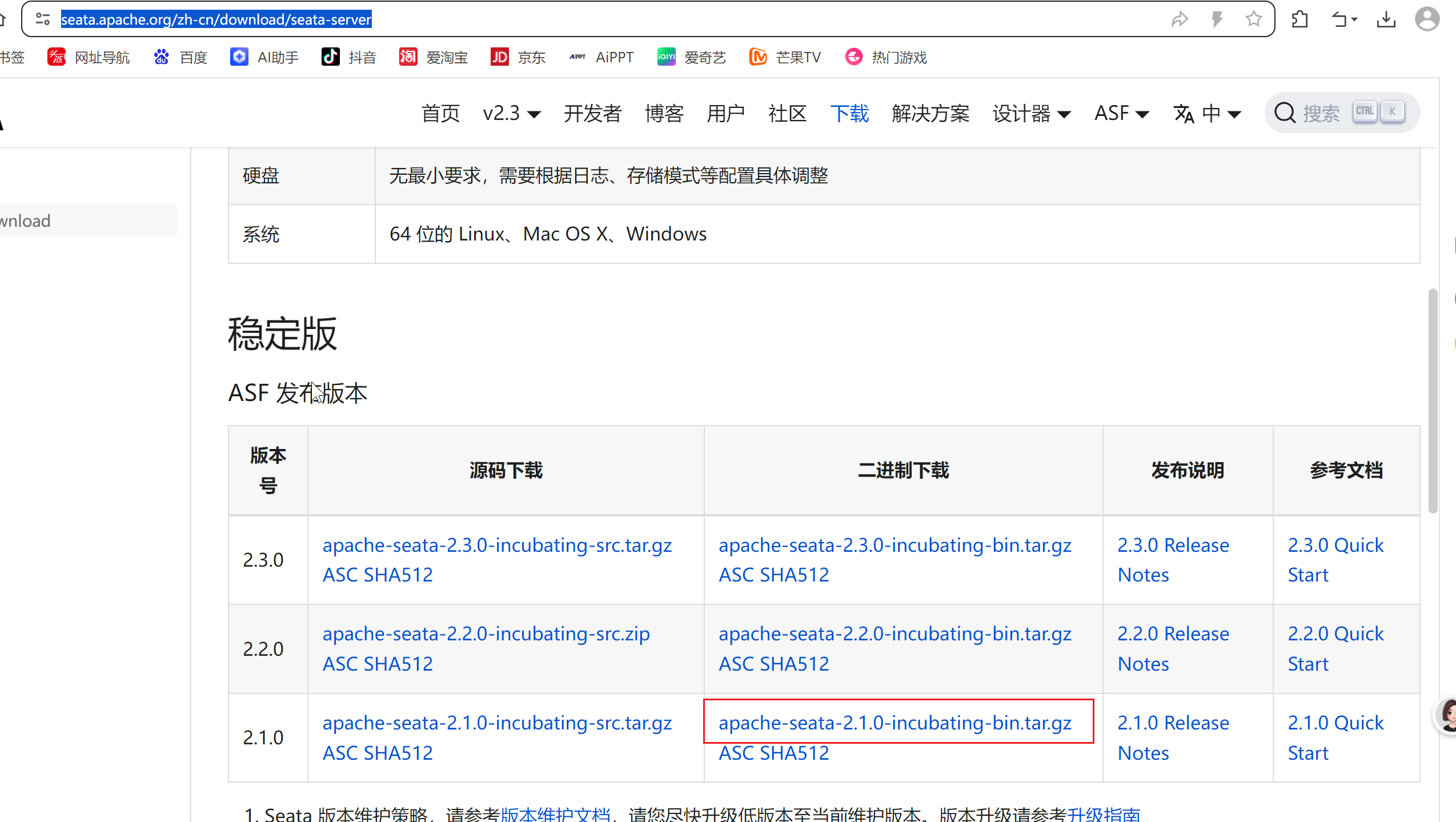Open the 百度 bookmark
Screen dimensions: 1456x822
click(x=181, y=57)
